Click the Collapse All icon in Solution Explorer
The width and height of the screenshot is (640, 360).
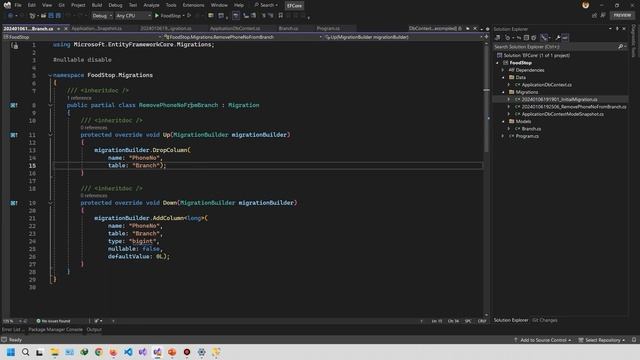coord(526,38)
